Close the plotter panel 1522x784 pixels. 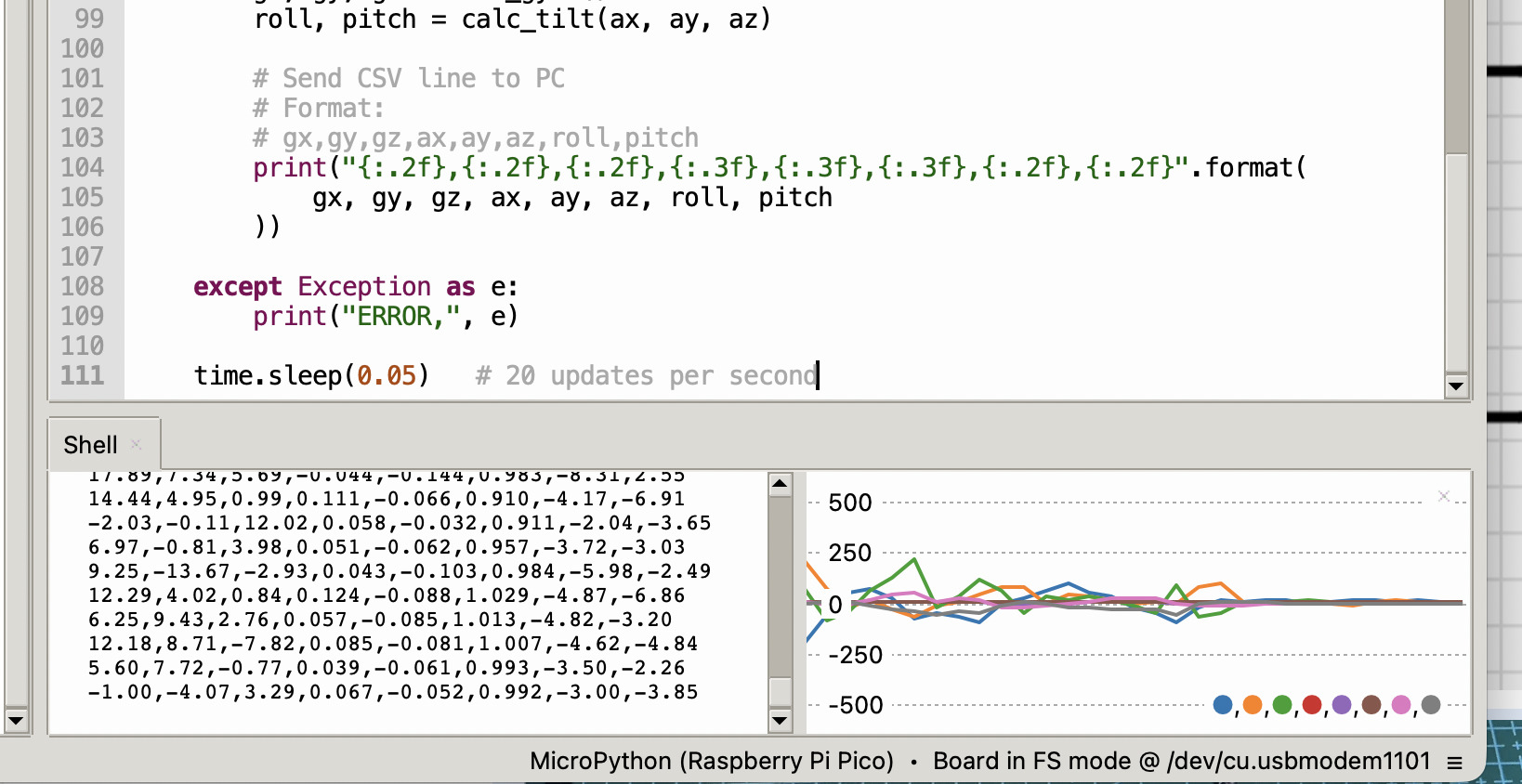[x=1444, y=496]
